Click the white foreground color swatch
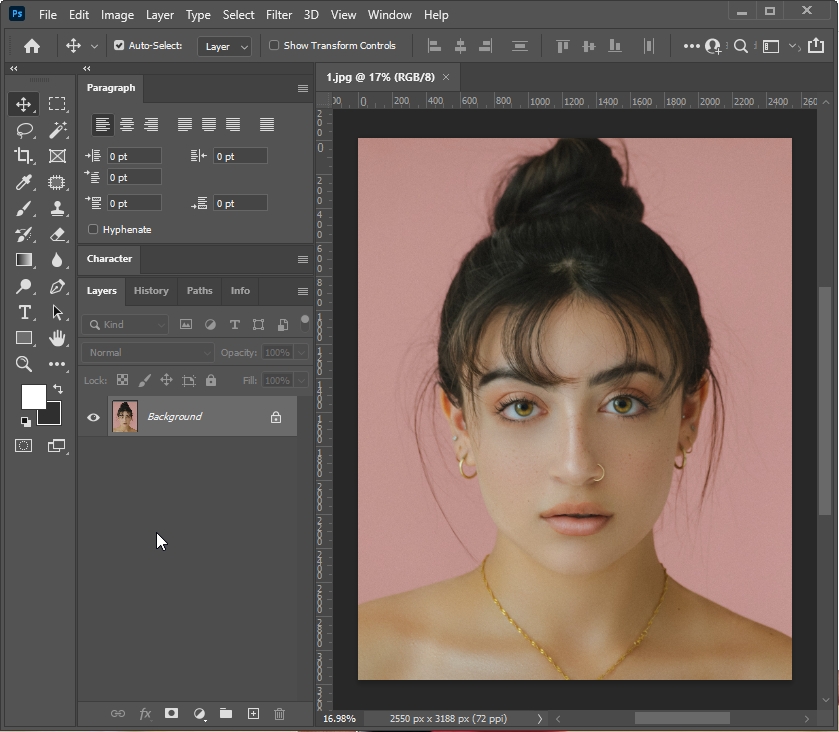Screen dimensions: 839x732 (33, 397)
